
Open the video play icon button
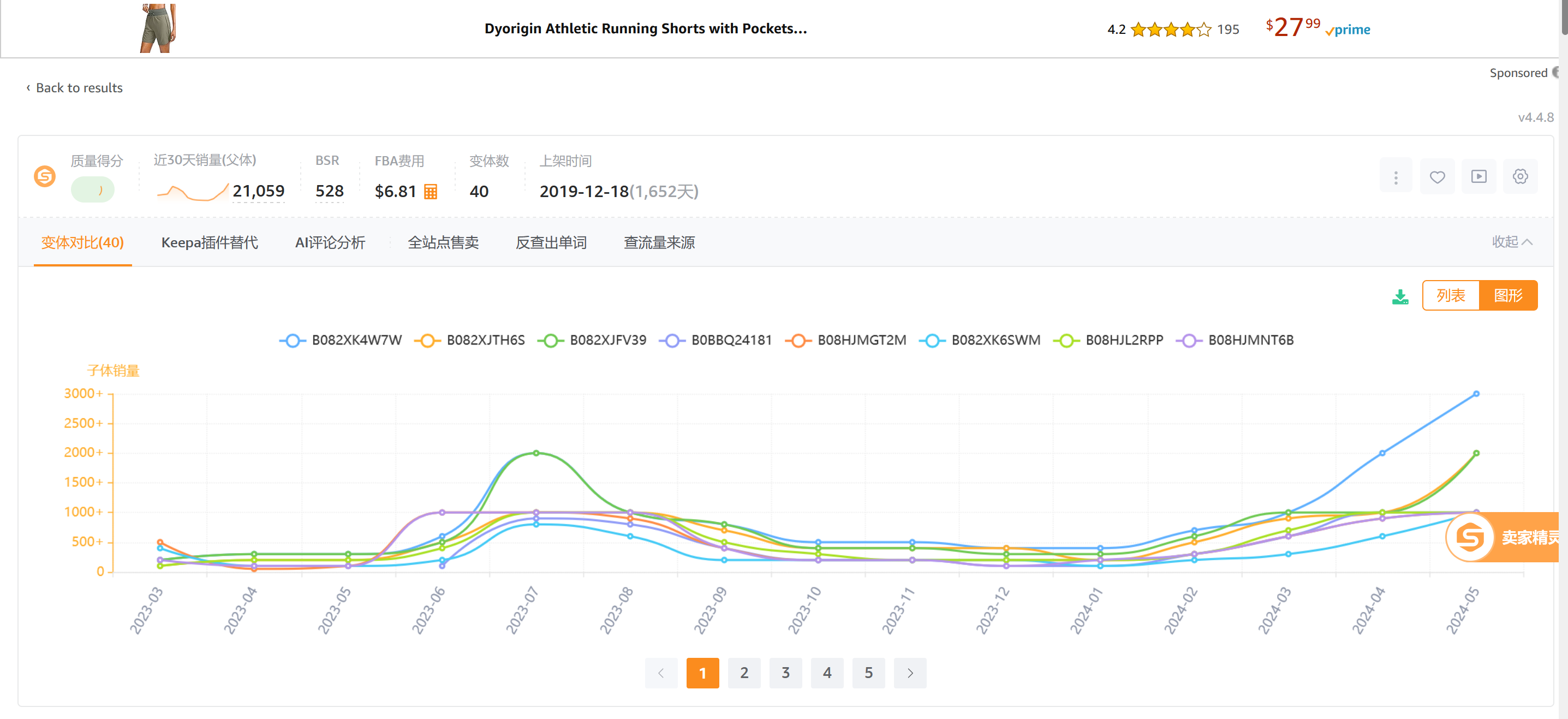[1478, 177]
